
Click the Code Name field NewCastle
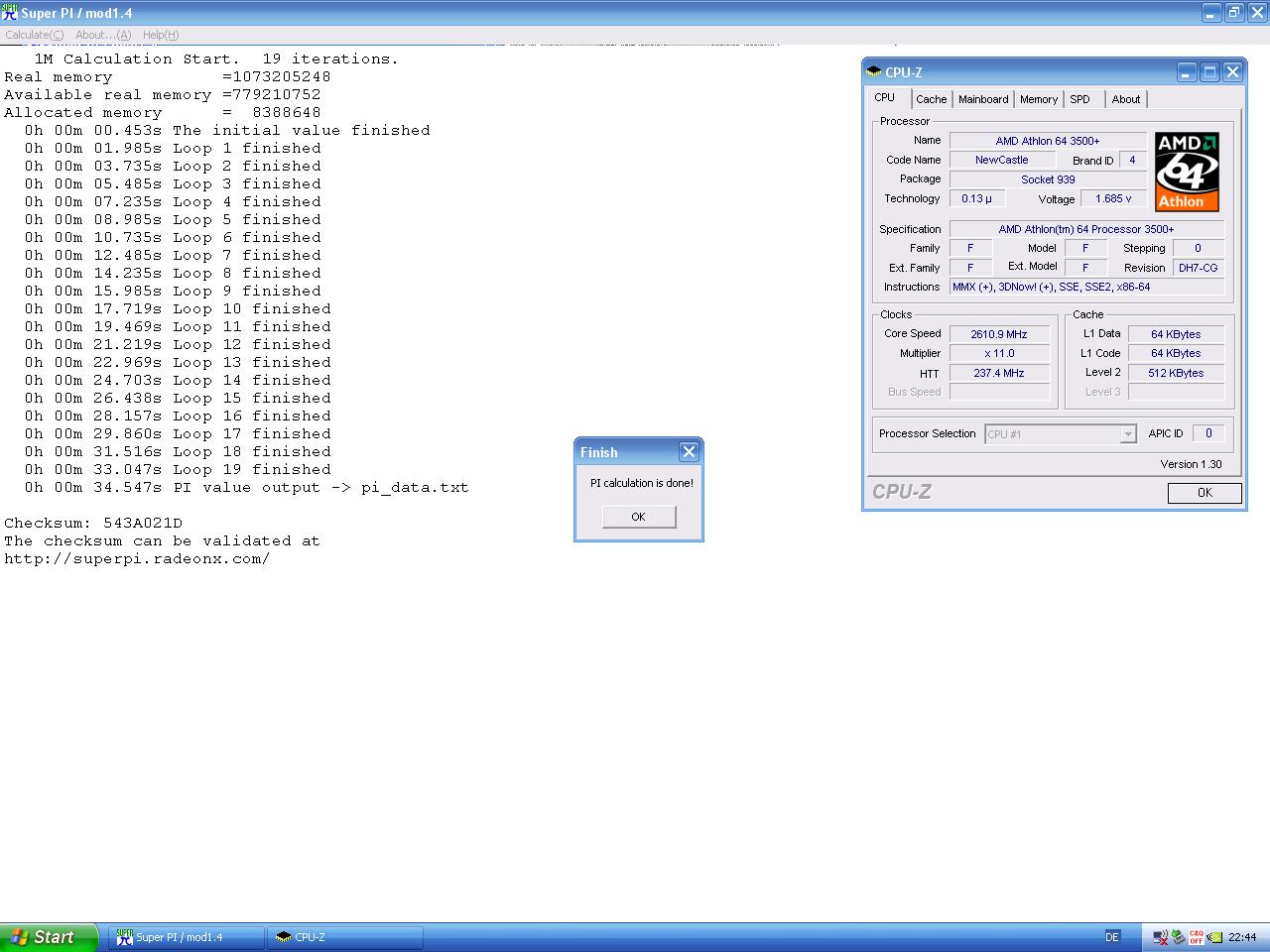[1001, 160]
